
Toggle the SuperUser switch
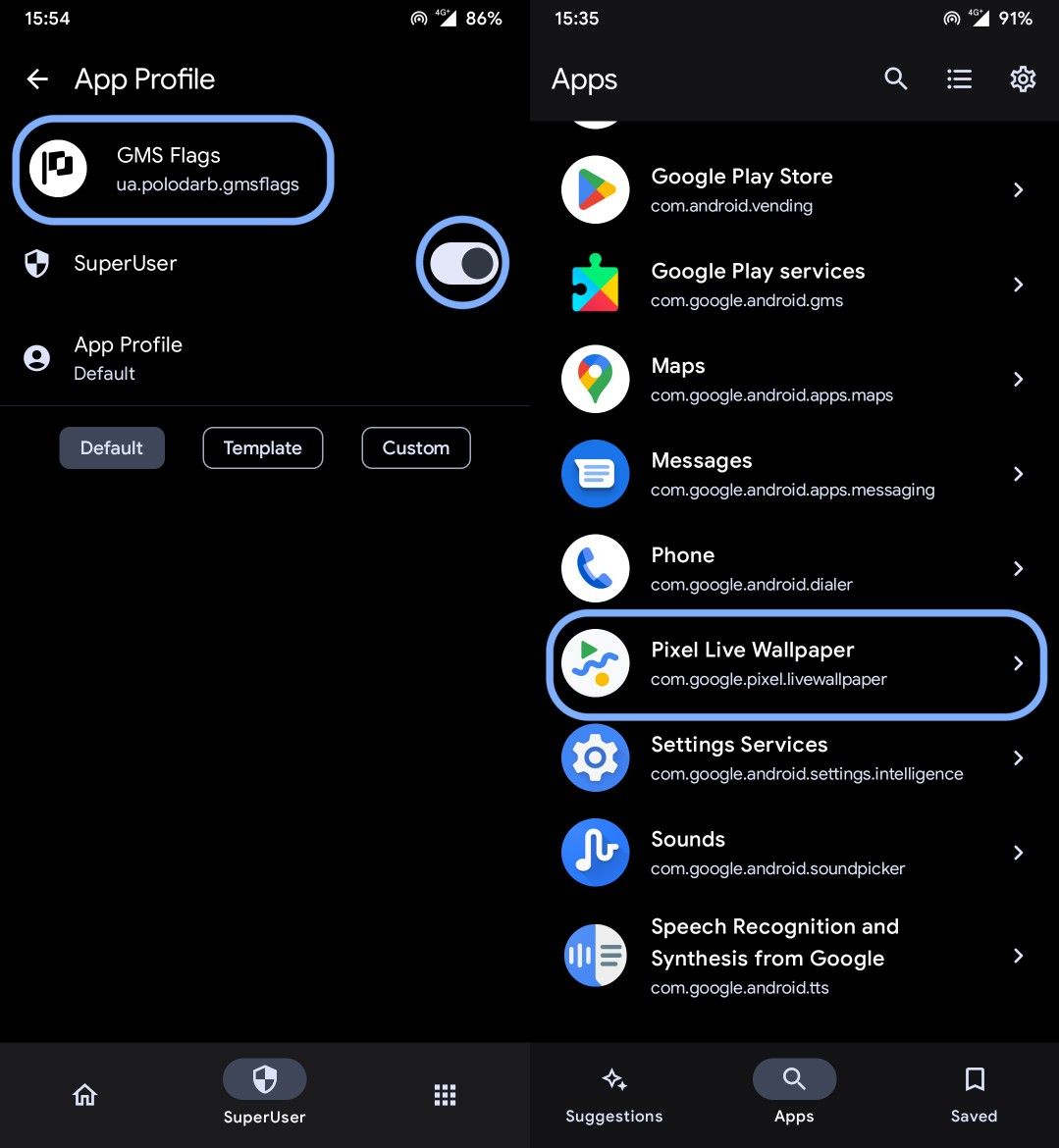463,264
